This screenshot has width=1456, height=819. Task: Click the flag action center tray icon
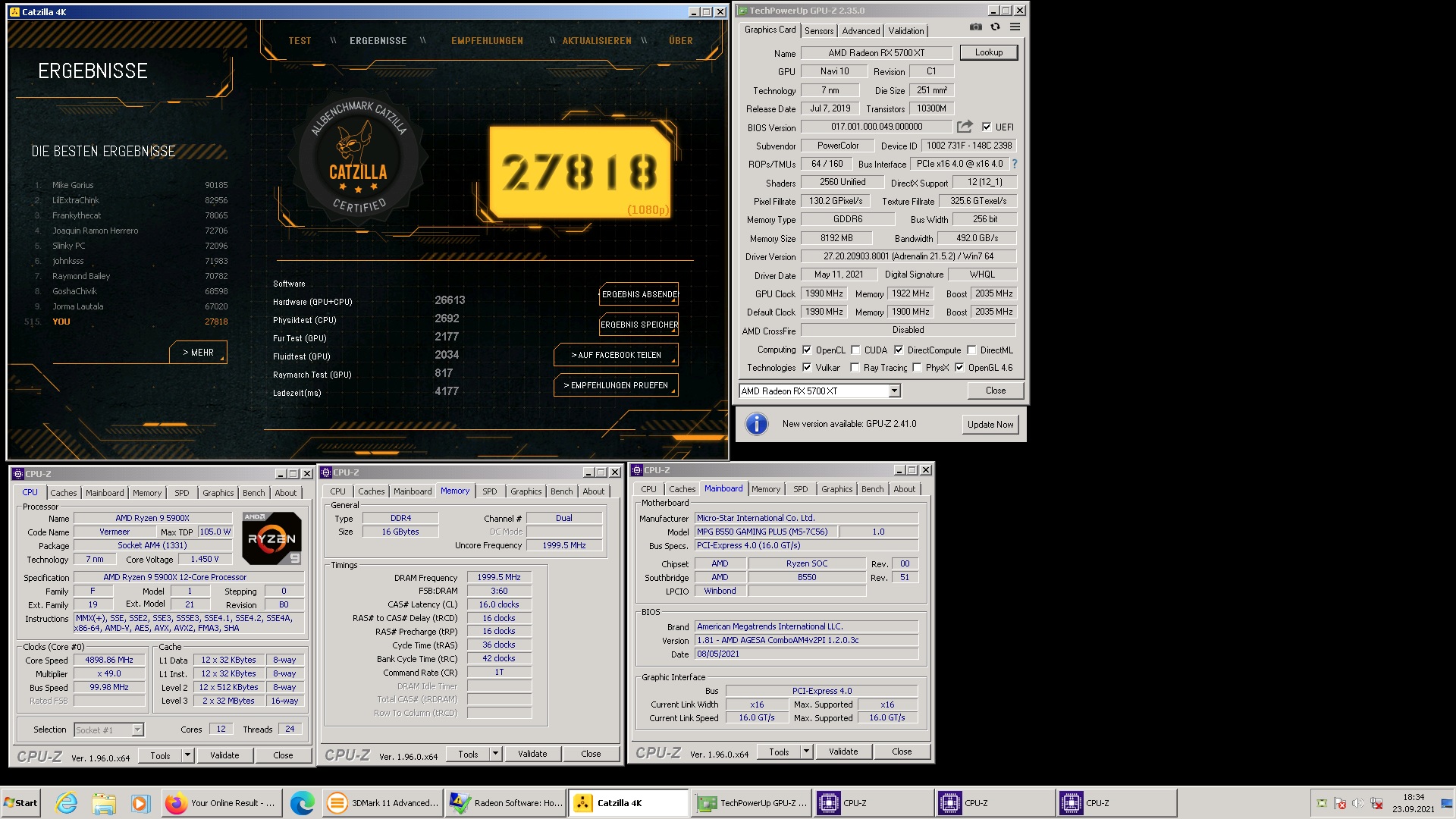[1340, 804]
